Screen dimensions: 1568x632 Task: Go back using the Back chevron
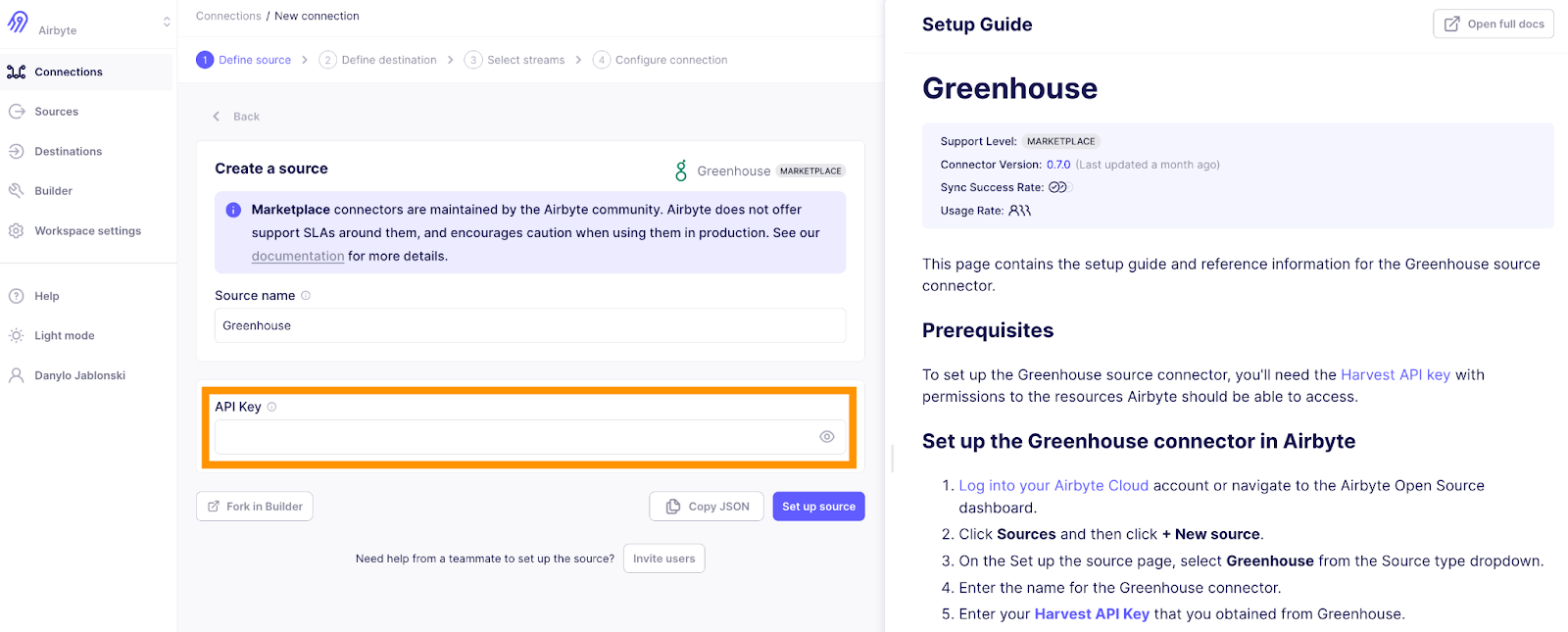point(218,117)
